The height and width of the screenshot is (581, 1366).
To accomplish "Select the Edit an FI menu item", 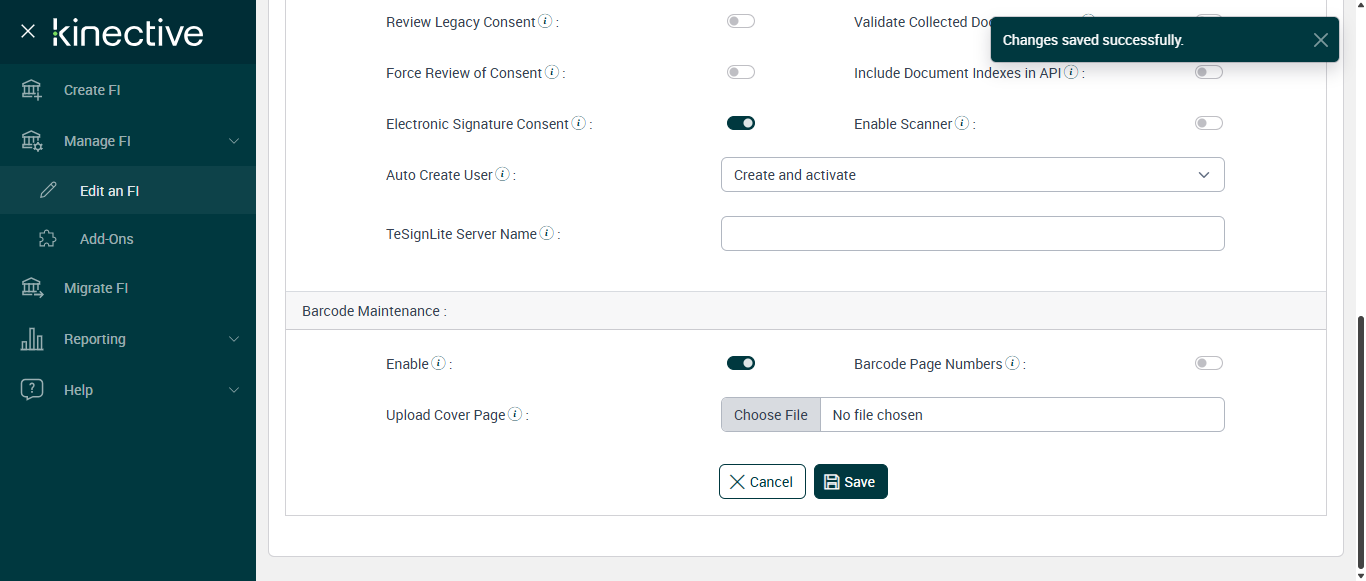I will (x=109, y=191).
